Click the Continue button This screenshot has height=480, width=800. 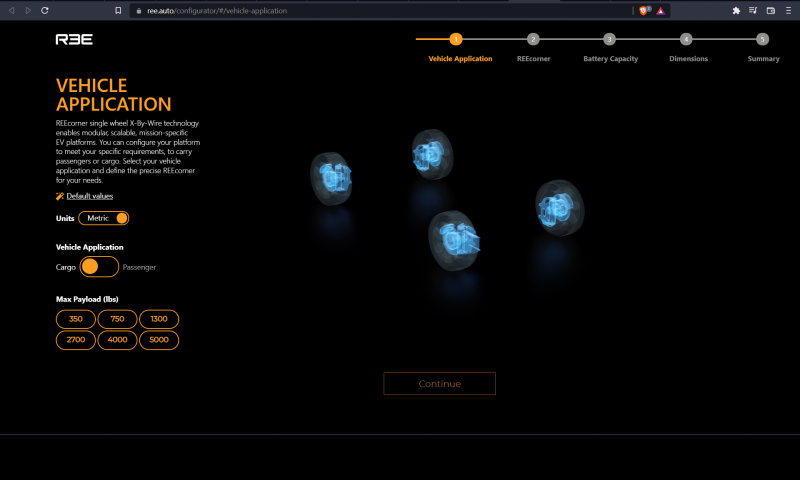point(439,384)
